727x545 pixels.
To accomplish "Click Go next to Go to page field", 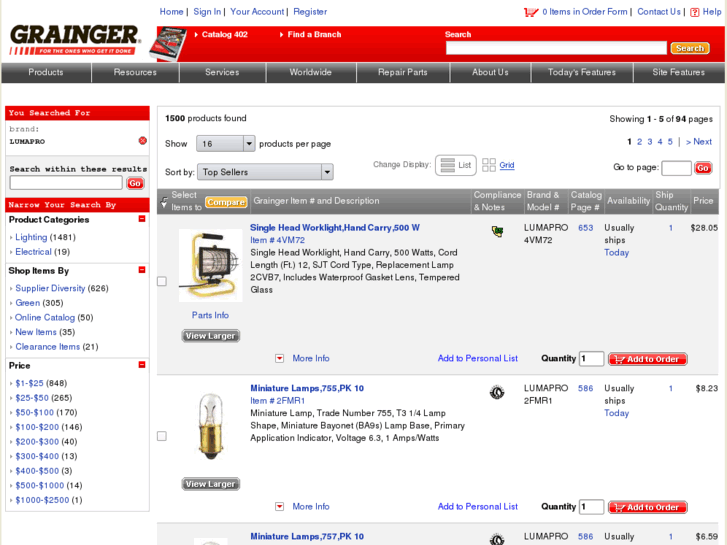I will click(x=702, y=168).
